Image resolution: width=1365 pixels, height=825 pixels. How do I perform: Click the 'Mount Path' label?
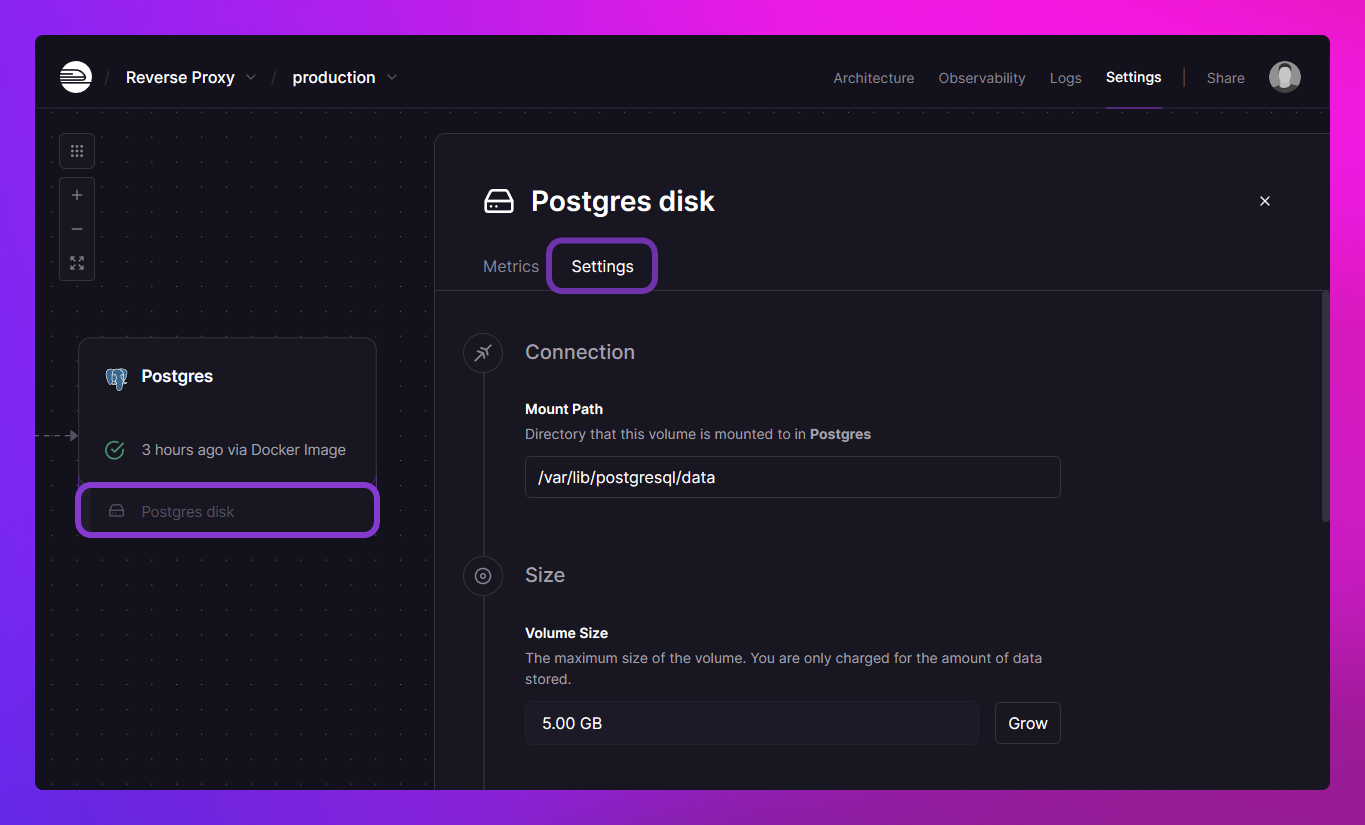(x=564, y=409)
